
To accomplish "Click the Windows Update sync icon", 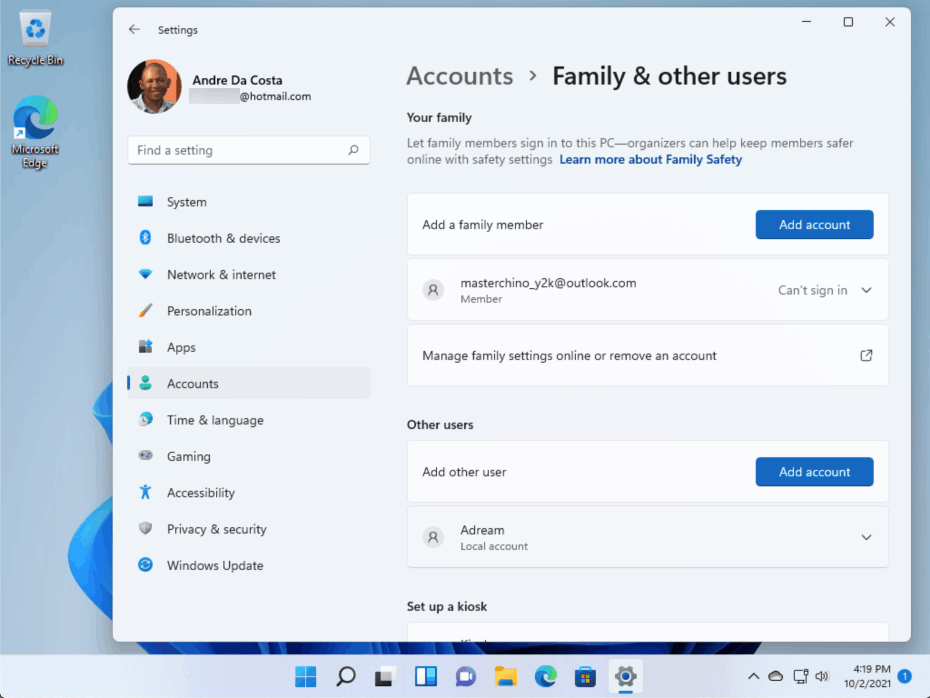I will tap(145, 565).
